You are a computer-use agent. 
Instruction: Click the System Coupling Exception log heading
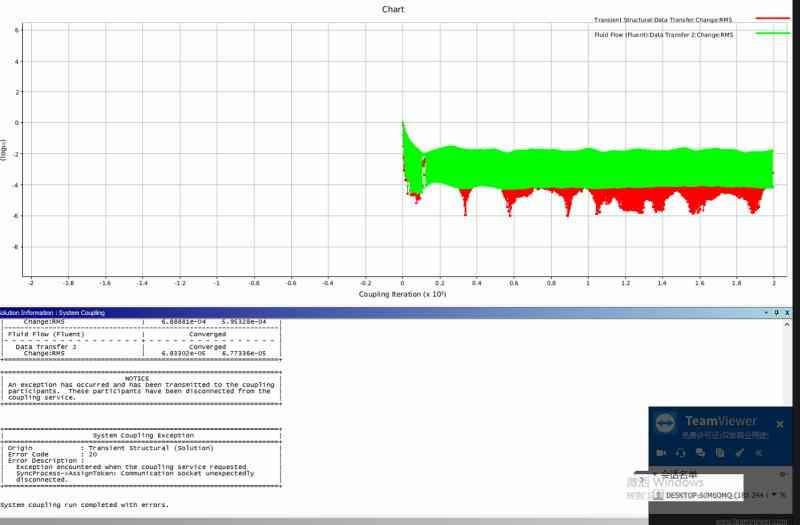[141, 436]
